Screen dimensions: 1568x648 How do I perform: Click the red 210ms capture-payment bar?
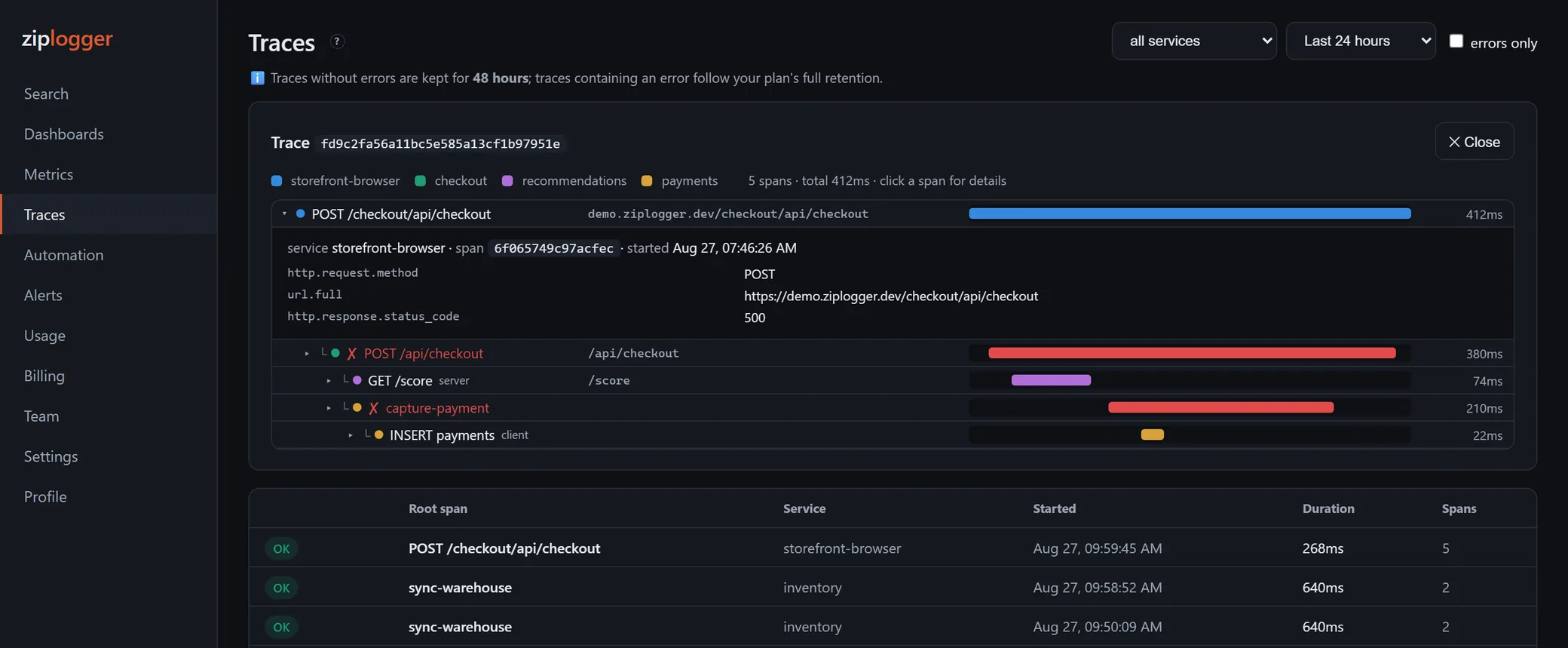pos(1220,407)
